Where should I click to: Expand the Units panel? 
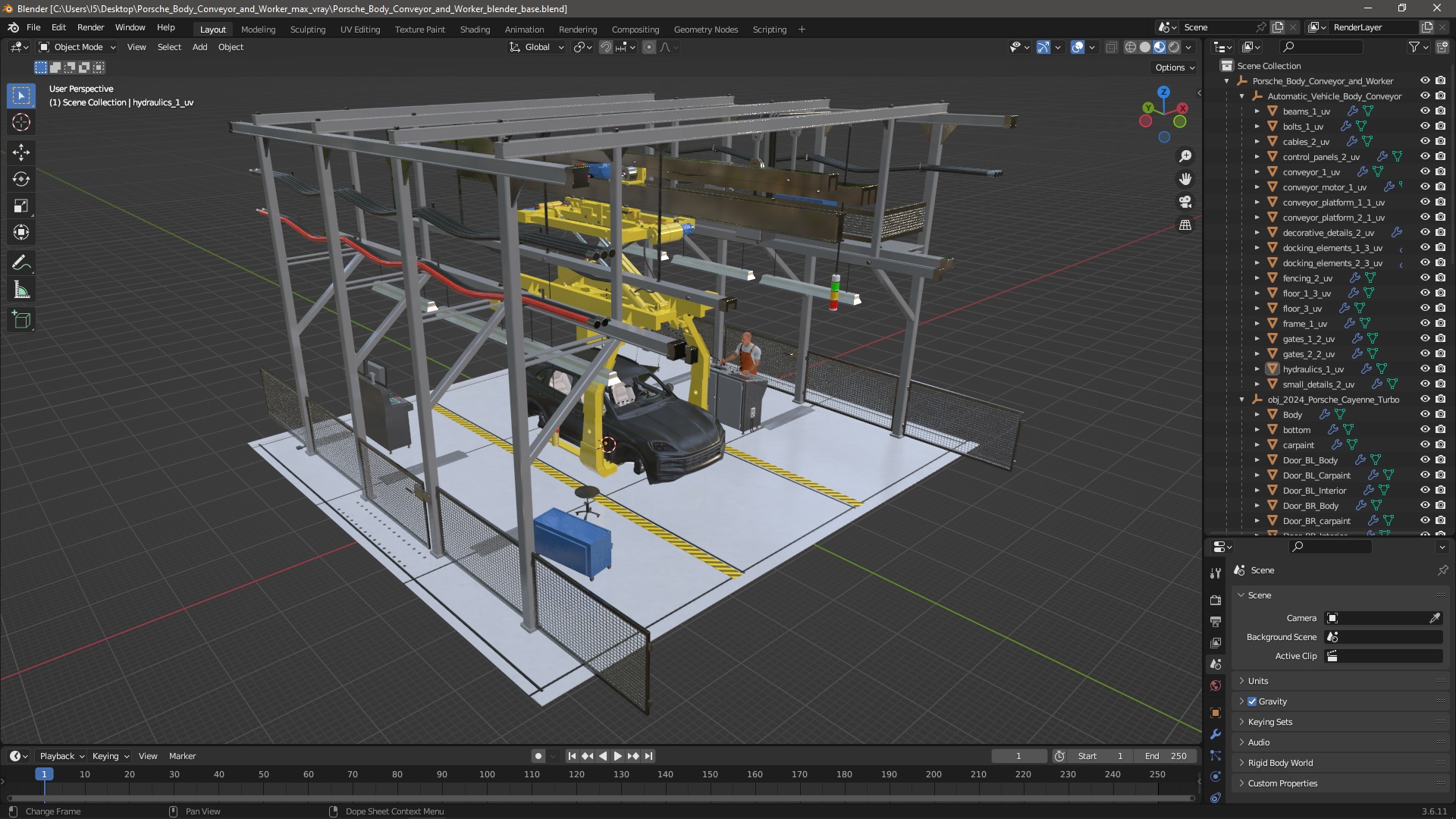point(1258,681)
